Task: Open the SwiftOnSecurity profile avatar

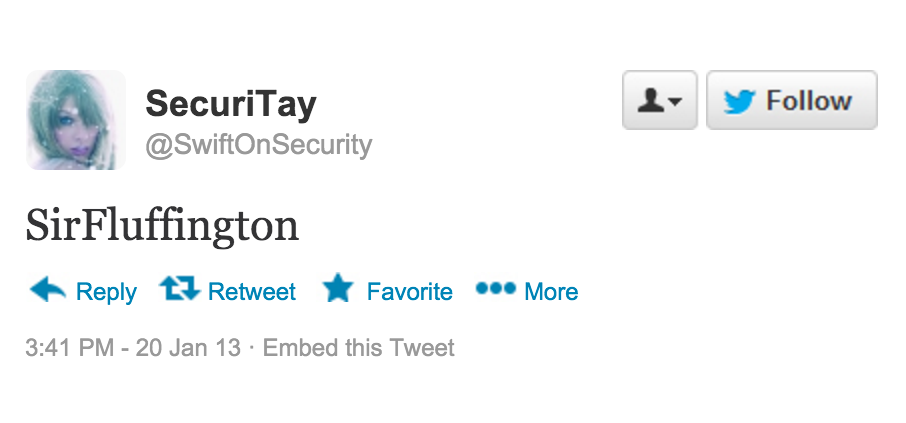Action: [x=76, y=120]
